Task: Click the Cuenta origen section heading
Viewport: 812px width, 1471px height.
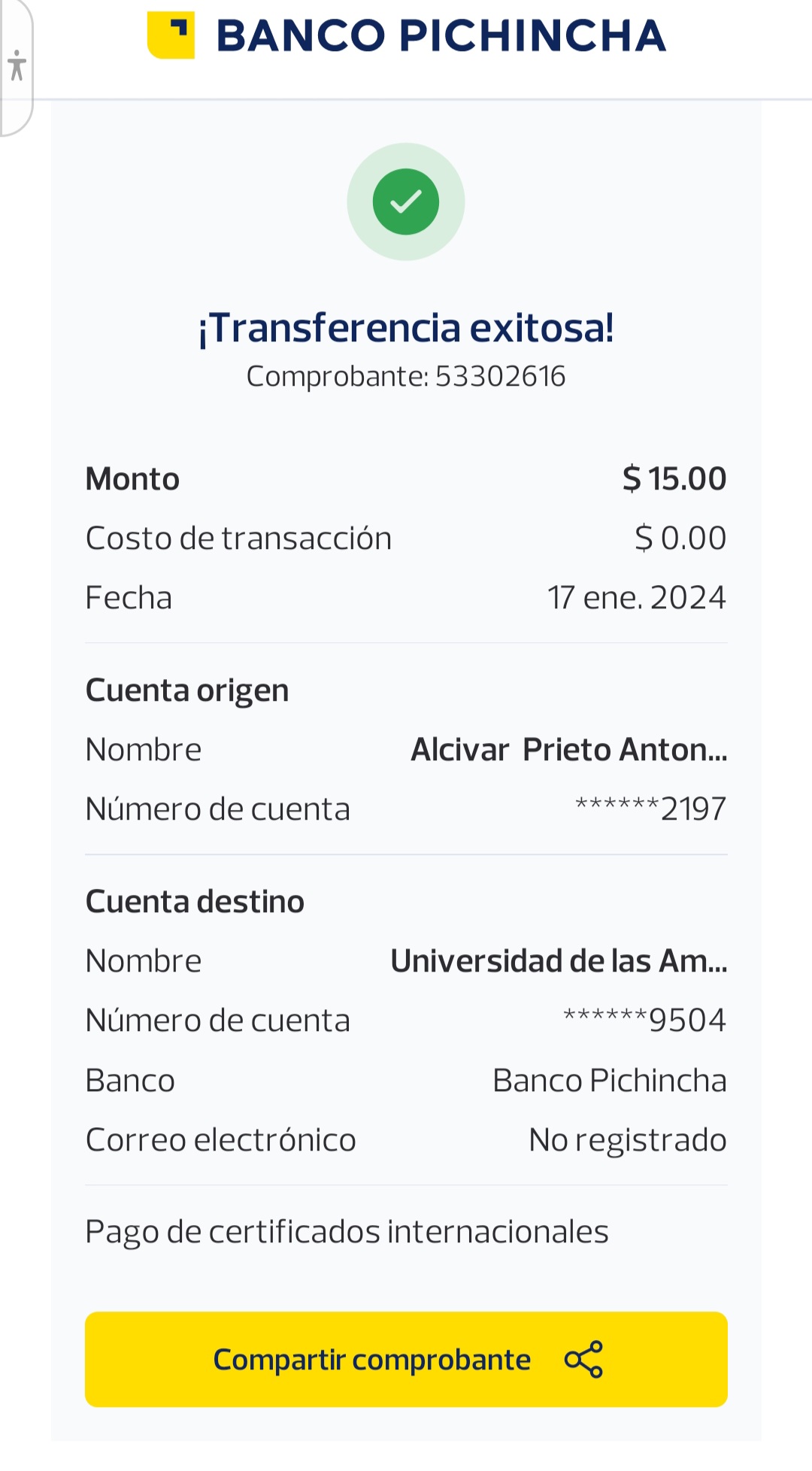Action: pos(187,690)
